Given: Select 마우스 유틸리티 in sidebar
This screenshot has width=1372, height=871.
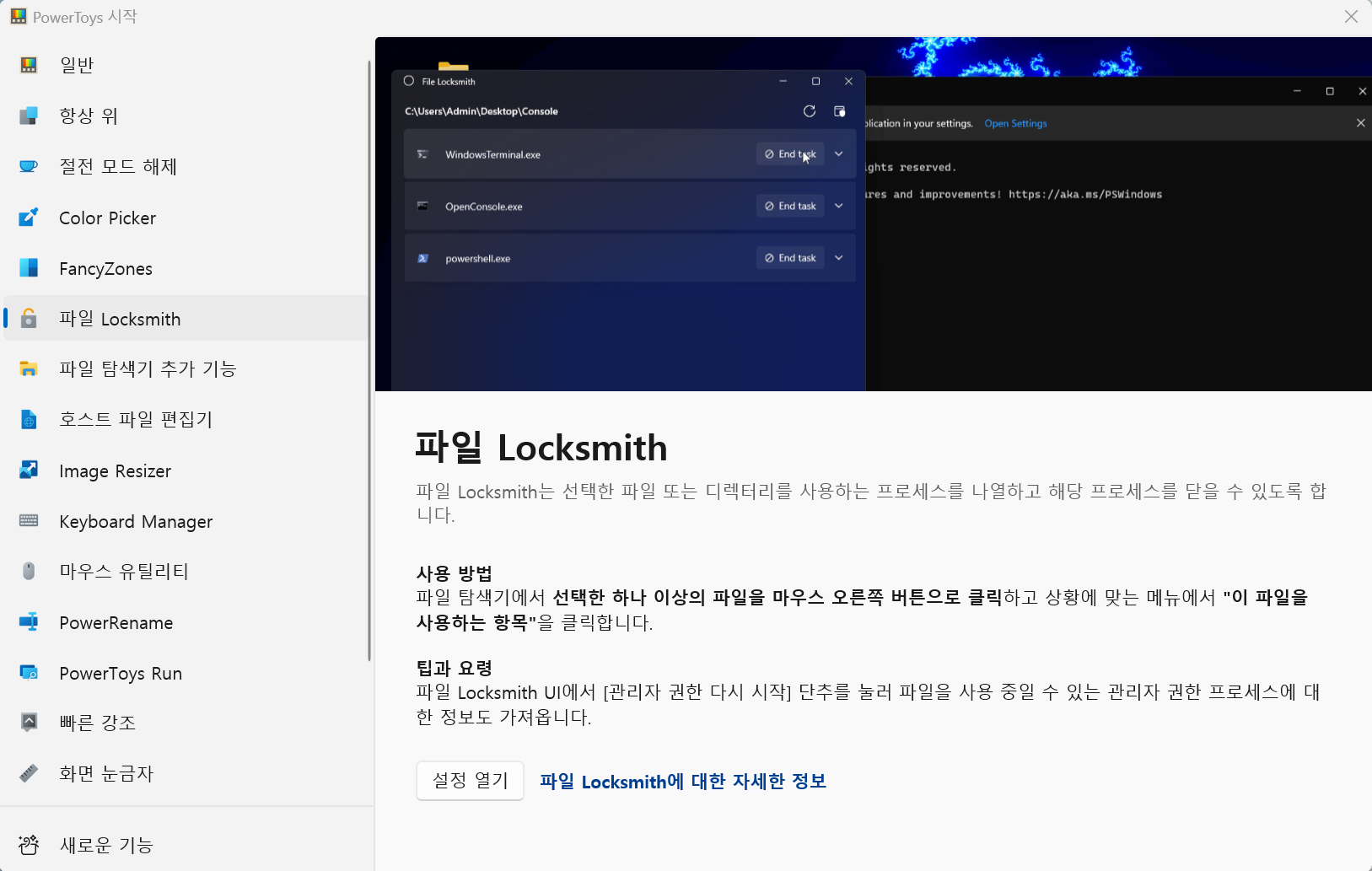Looking at the screenshot, I should tap(186, 571).
